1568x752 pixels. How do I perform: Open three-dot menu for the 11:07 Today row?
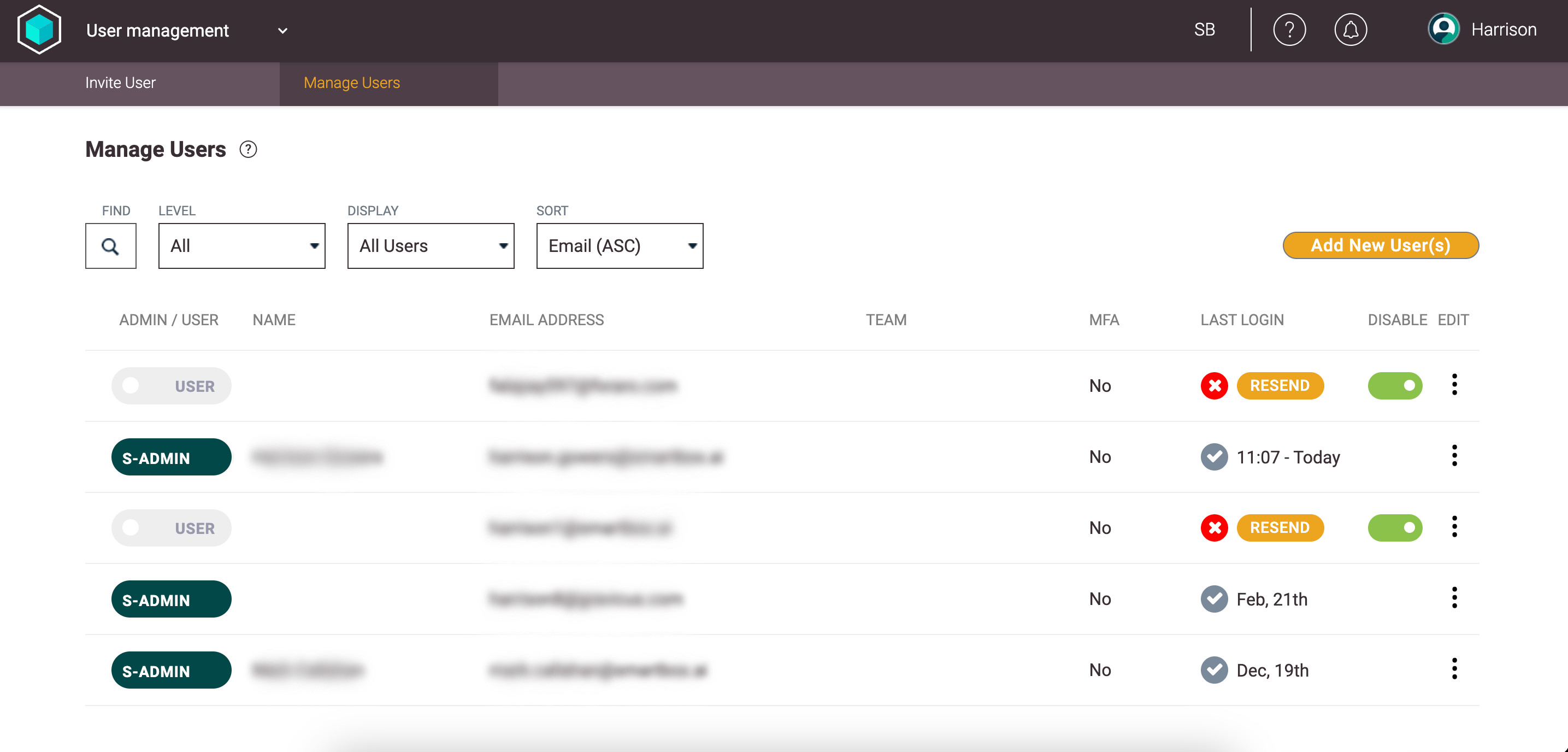coord(1454,456)
